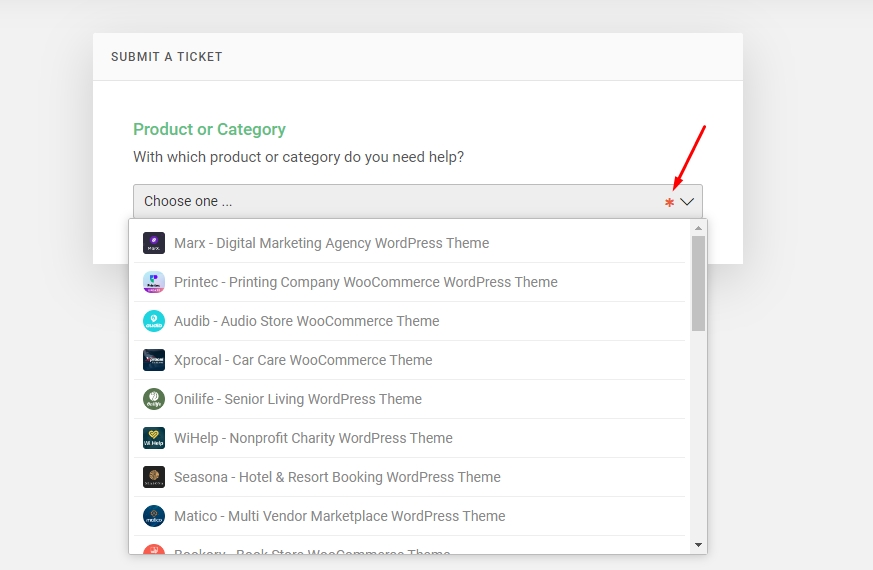
Task: Select WiHelp - Nonprofit Charity WordPress Theme
Action: pos(313,438)
